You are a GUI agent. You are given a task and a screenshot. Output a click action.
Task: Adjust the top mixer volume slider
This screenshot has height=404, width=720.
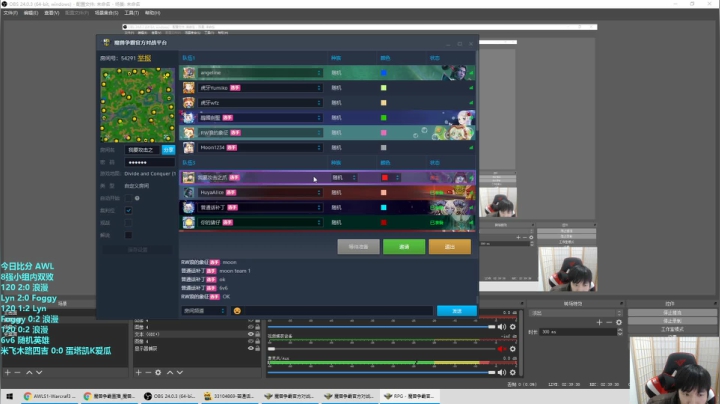[382, 327]
